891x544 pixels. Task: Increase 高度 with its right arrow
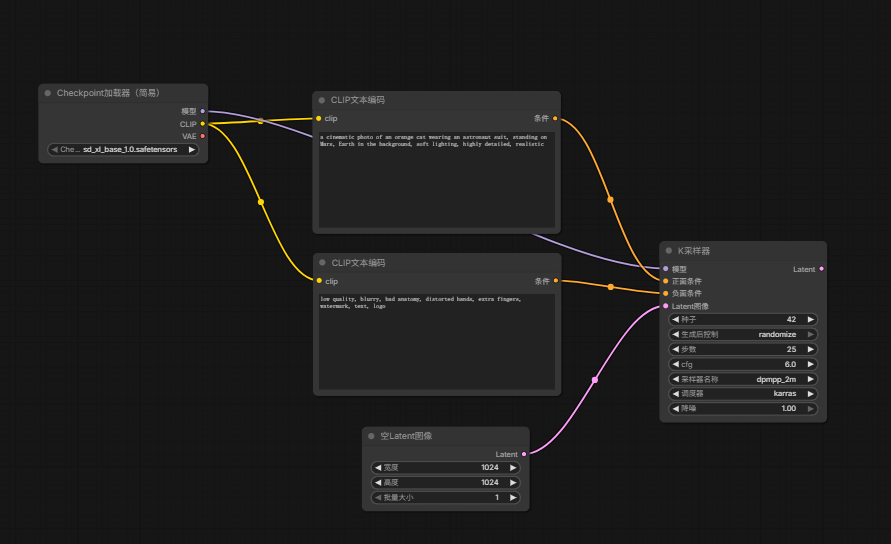pos(513,482)
